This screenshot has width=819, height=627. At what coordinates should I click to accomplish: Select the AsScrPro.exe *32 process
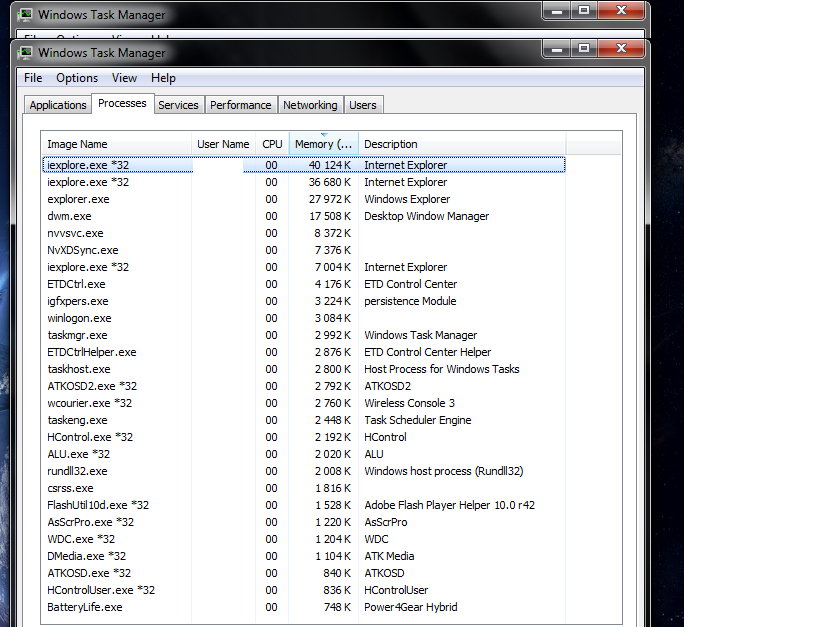pyautogui.click(x=303, y=522)
